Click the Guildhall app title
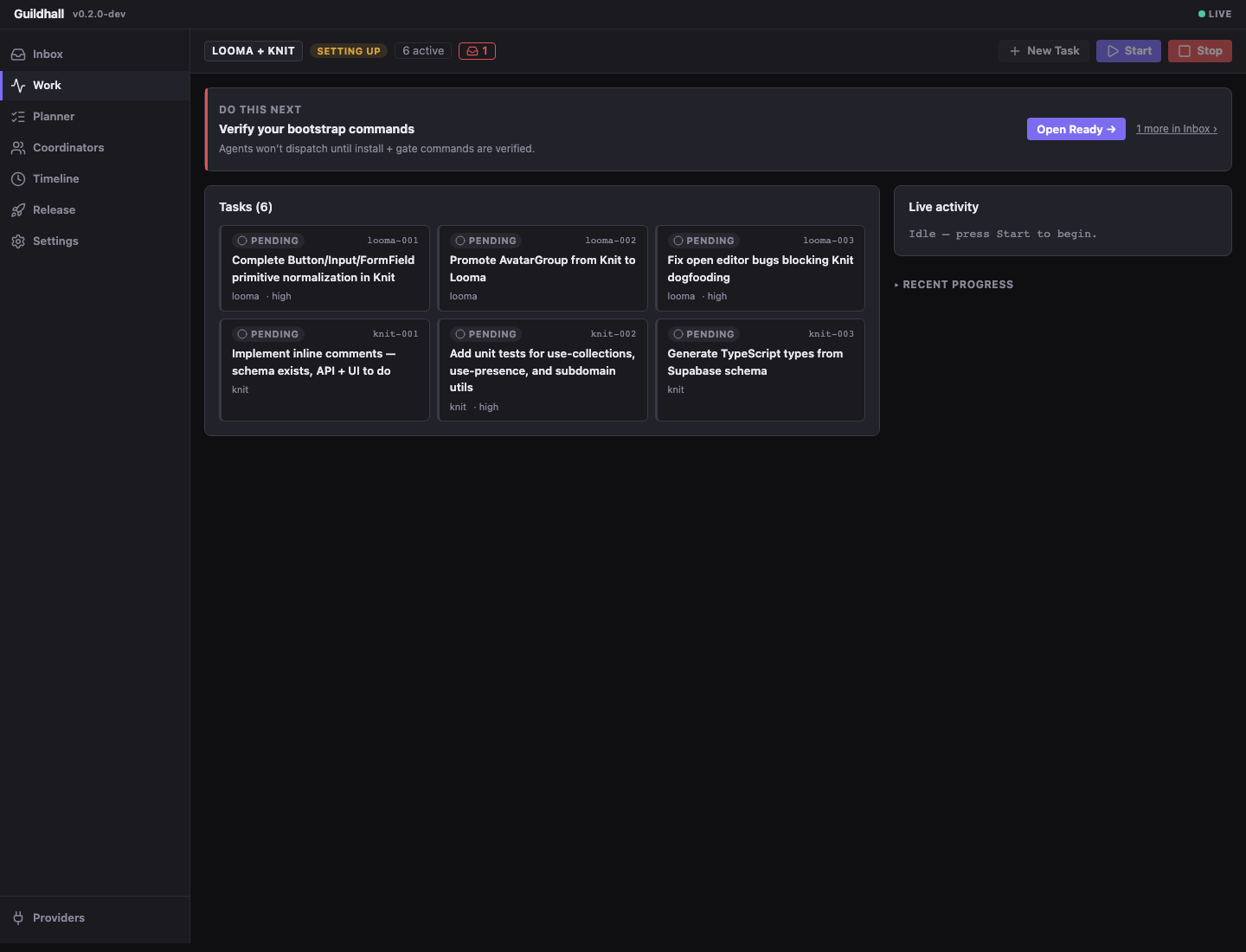1246x952 pixels. (x=39, y=14)
